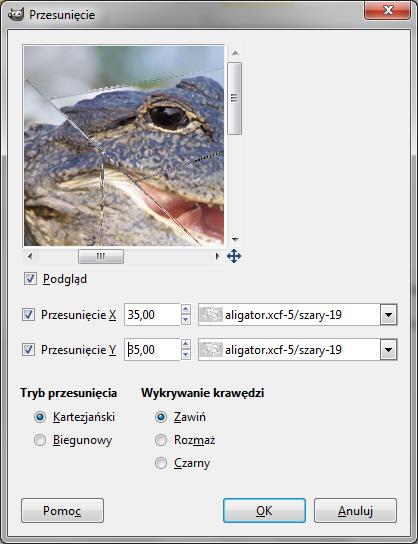Click the vertical preview scrollbar handle
418x544 pixels.
[235, 98]
